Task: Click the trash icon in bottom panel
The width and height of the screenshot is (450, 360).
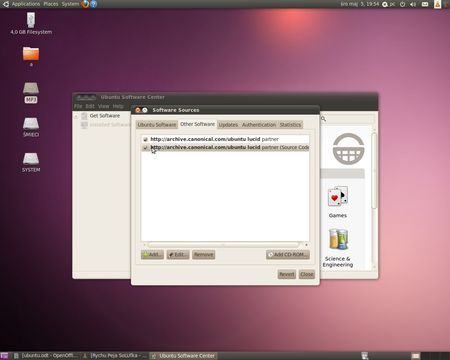Action: tap(364, 356)
